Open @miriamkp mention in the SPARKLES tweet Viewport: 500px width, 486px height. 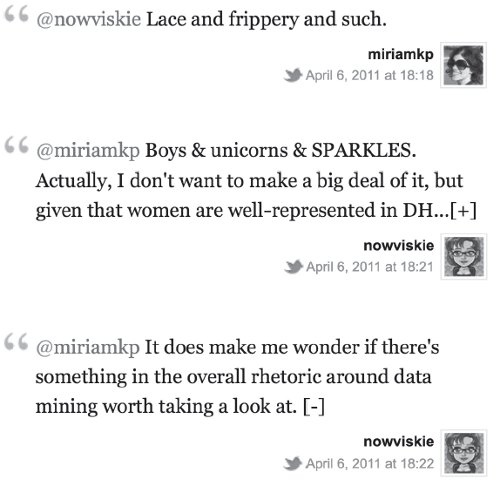(88, 151)
